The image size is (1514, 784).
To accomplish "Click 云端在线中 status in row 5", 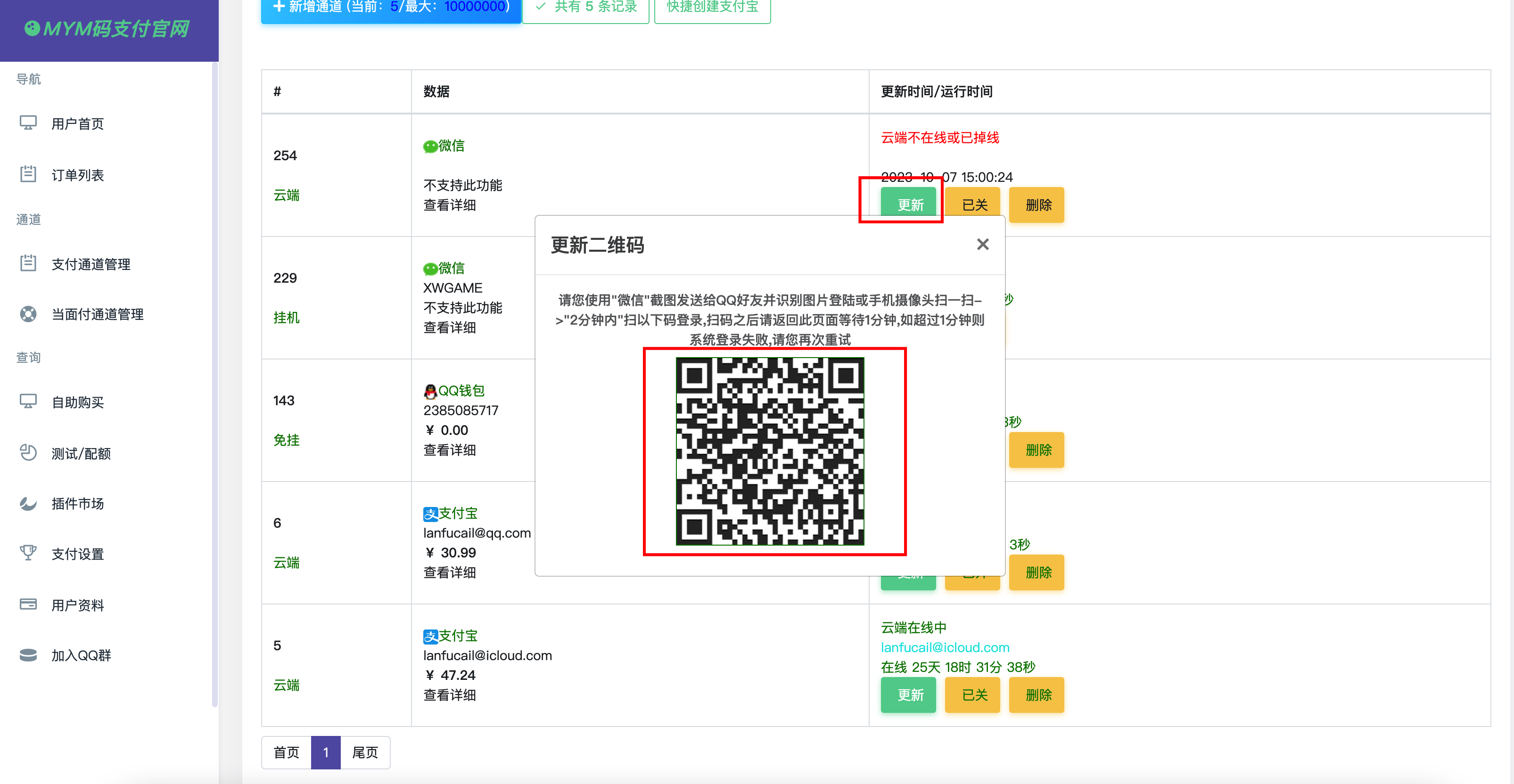I will coord(913,627).
